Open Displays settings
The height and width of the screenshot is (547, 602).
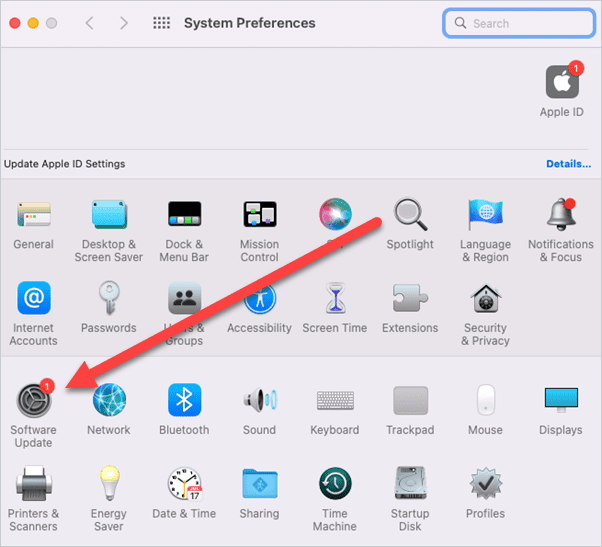(x=561, y=400)
